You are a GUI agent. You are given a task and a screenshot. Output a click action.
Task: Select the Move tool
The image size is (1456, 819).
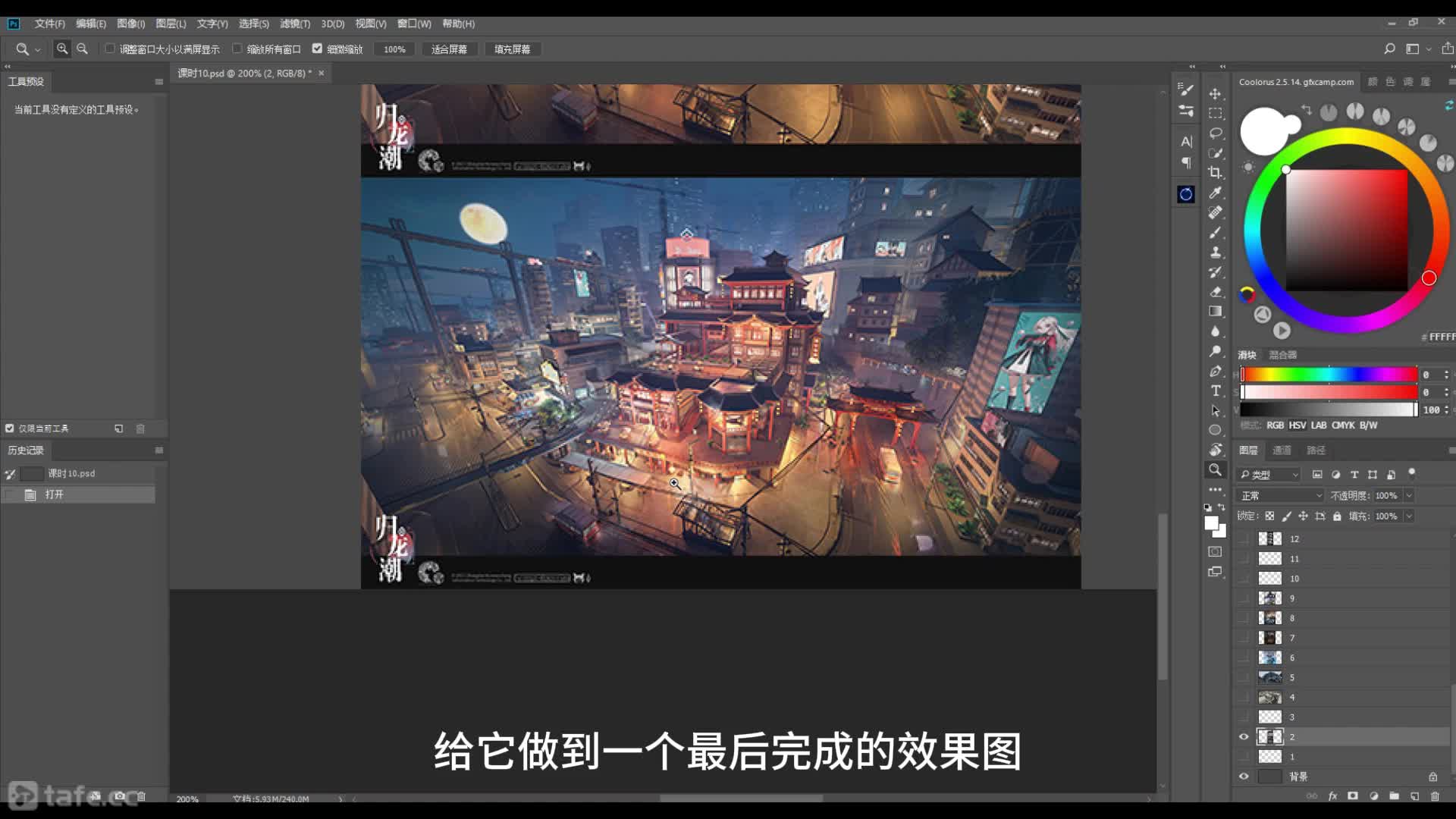coord(1215,94)
